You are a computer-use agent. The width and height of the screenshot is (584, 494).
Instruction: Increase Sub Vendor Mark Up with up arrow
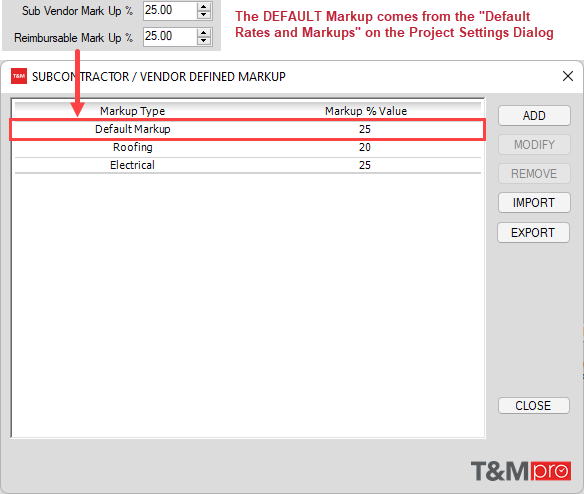click(x=204, y=7)
